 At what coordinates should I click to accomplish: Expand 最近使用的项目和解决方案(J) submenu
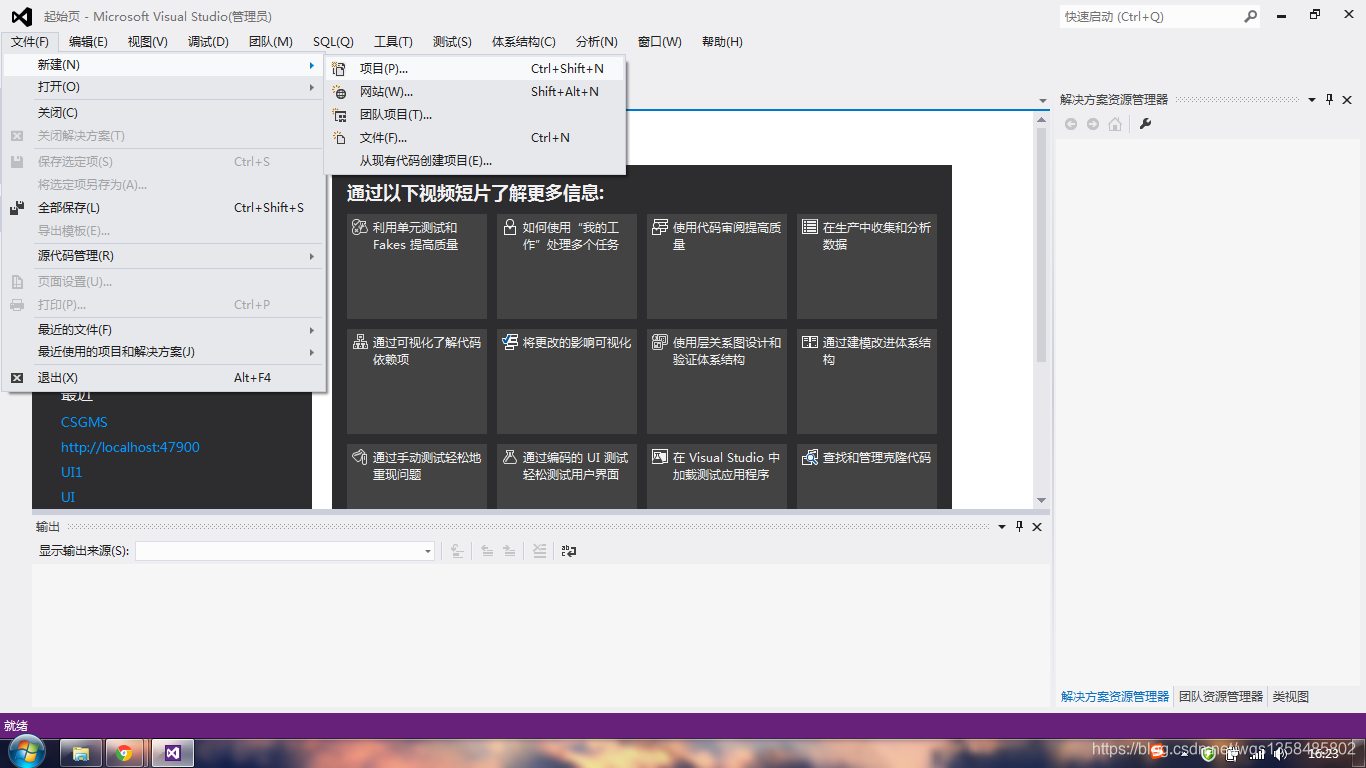pyautogui.click(x=165, y=352)
